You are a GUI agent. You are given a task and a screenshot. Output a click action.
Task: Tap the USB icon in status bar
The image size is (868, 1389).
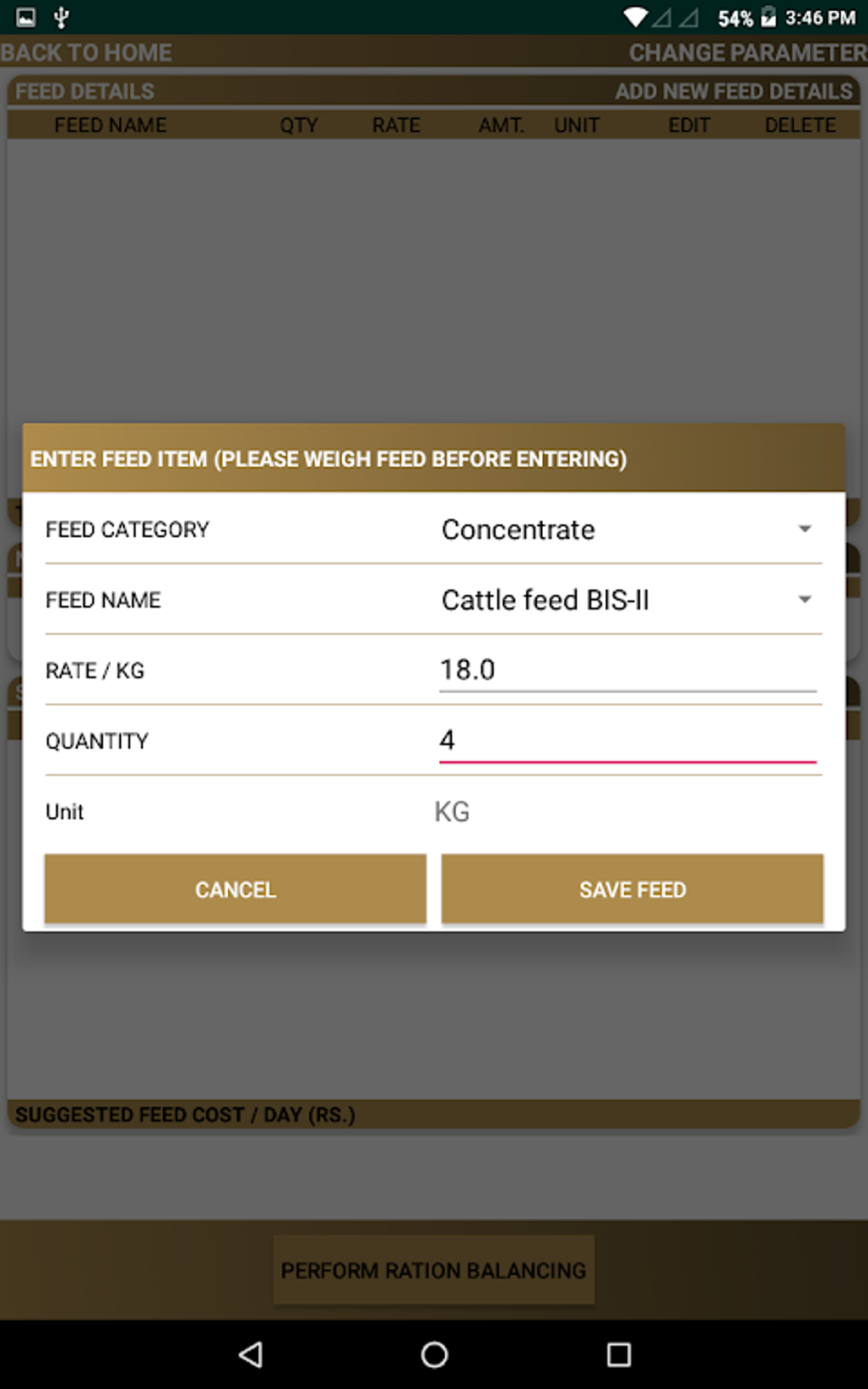tap(61, 17)
